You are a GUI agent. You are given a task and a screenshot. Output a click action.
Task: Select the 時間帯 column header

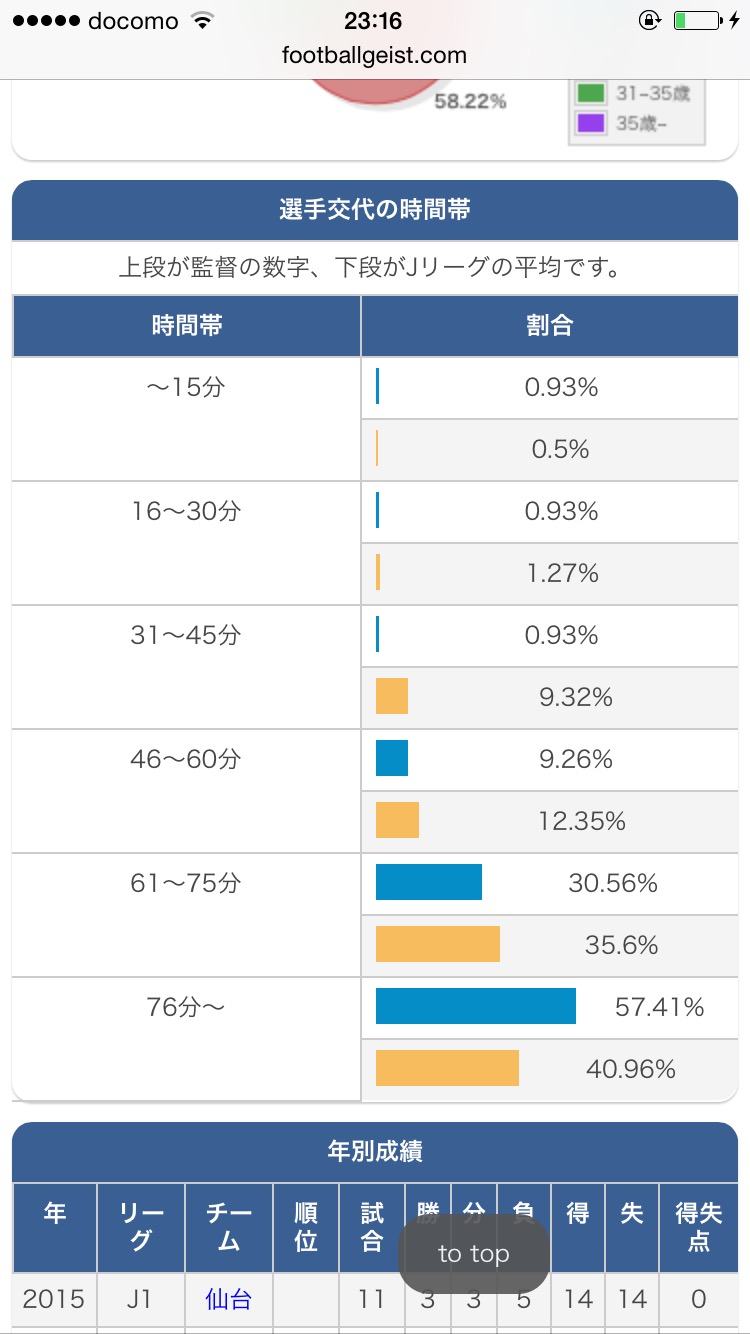187,326
